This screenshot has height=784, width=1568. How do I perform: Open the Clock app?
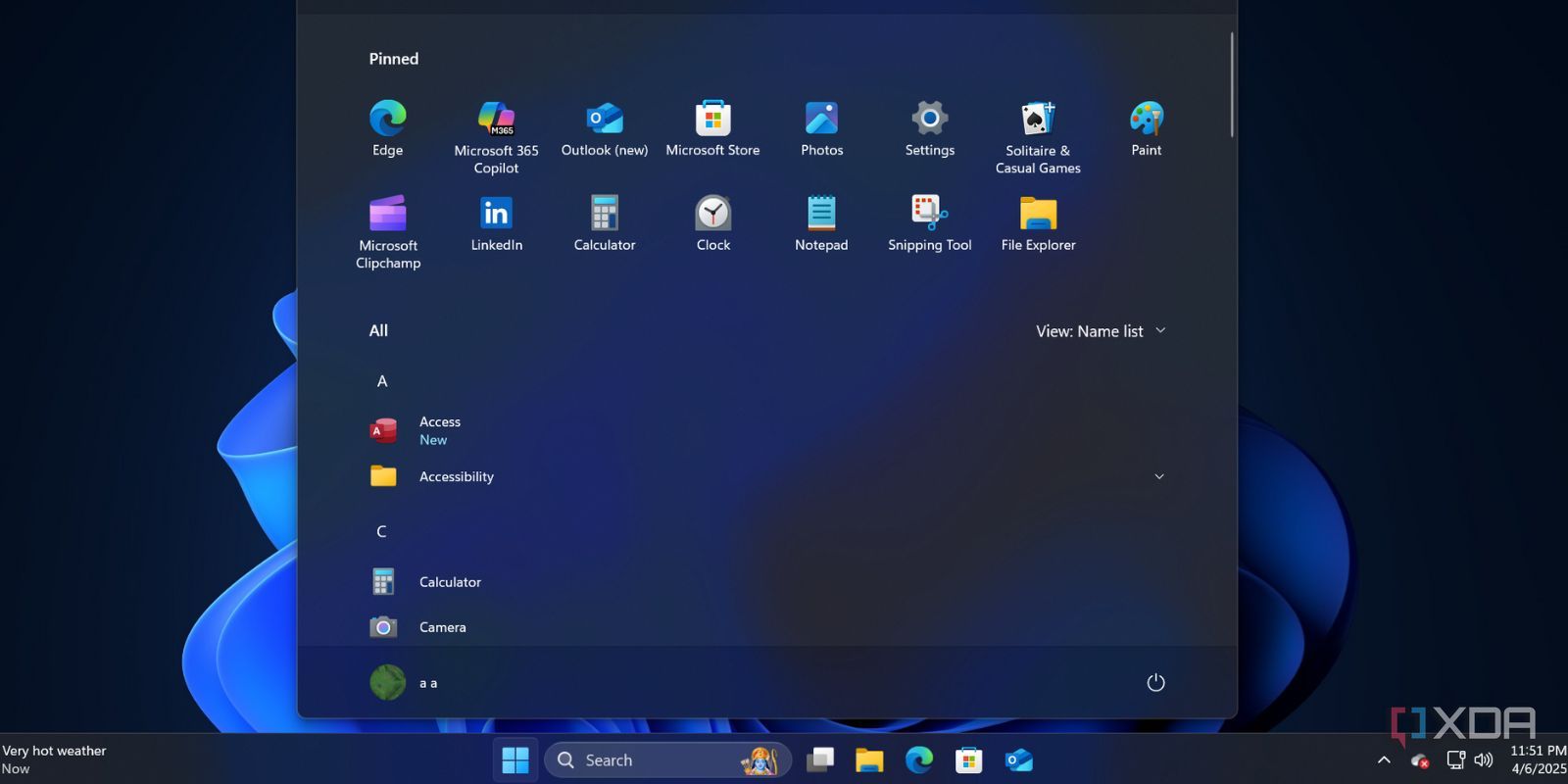click(x=712, y=215)
